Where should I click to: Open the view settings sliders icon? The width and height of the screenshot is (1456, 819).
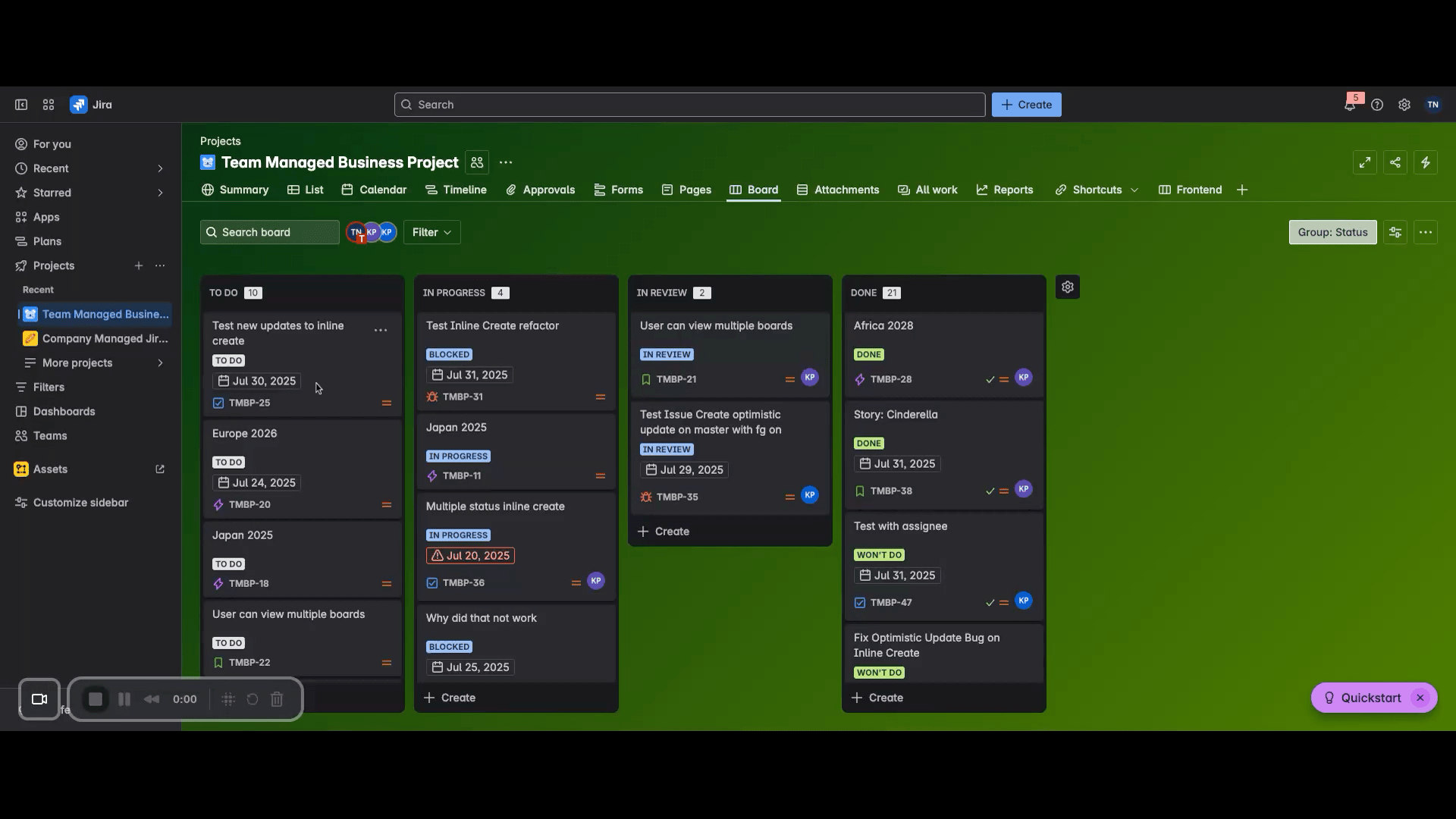click(x=1395, y=232)
